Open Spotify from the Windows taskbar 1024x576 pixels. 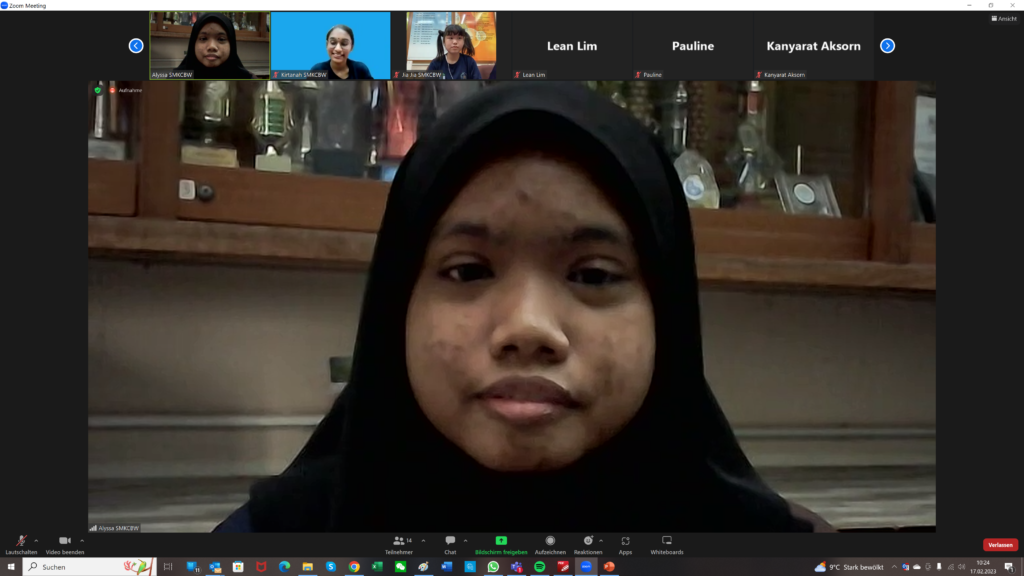point(540,567)
